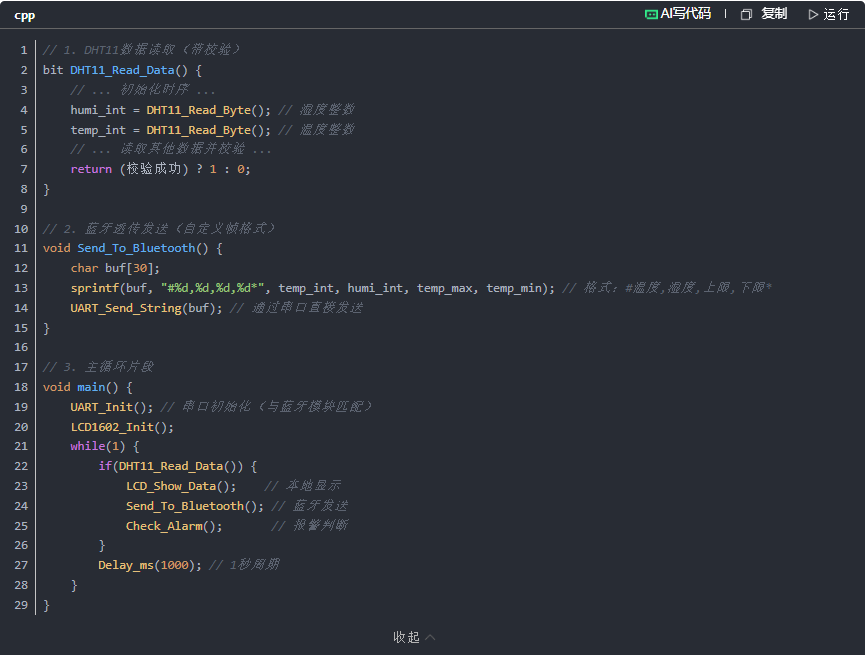Click humi_int on line 4
The height and width of the screenshot is (655, 866).
click(98, 110)
